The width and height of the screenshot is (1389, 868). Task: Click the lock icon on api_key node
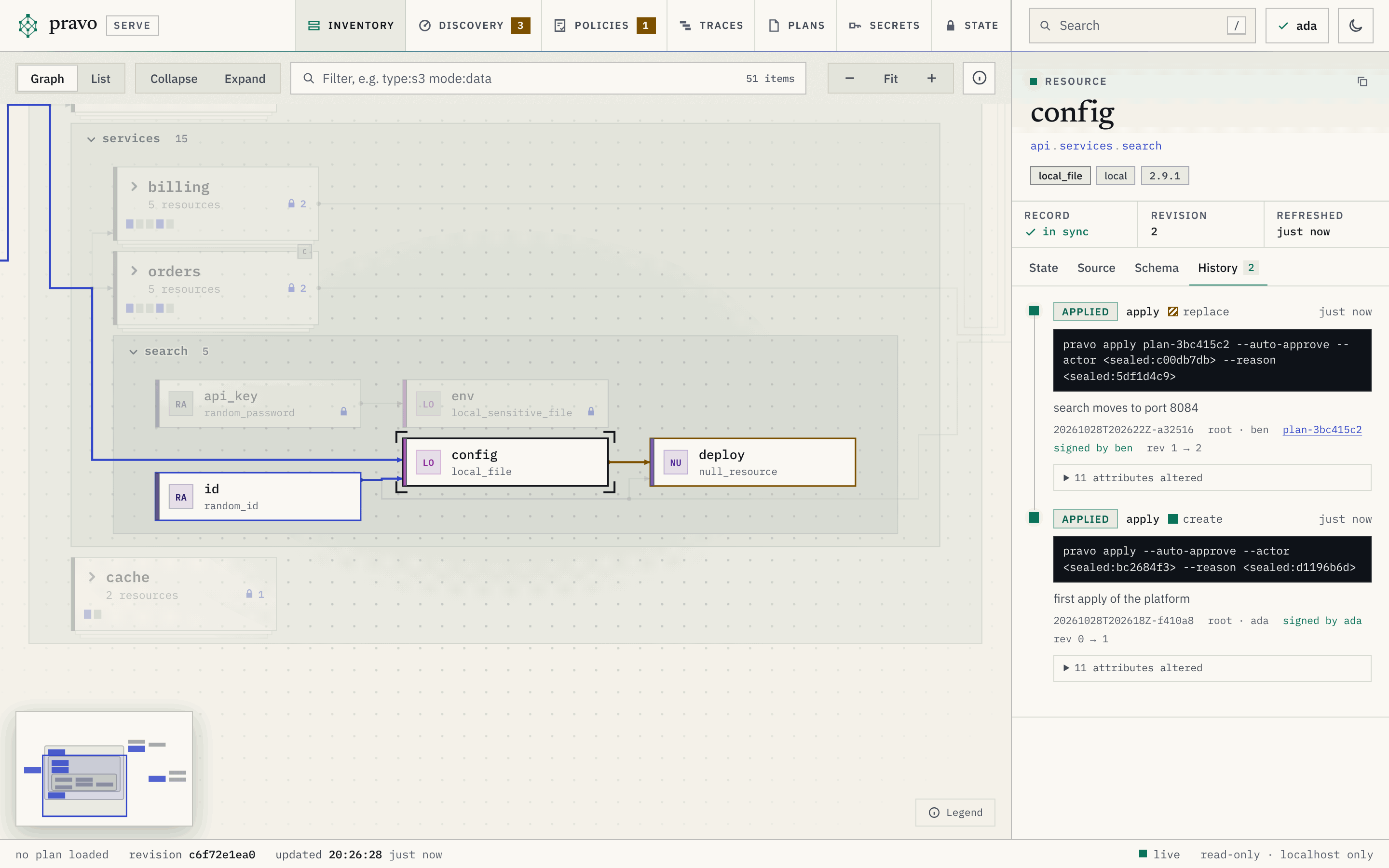(343, 412)
